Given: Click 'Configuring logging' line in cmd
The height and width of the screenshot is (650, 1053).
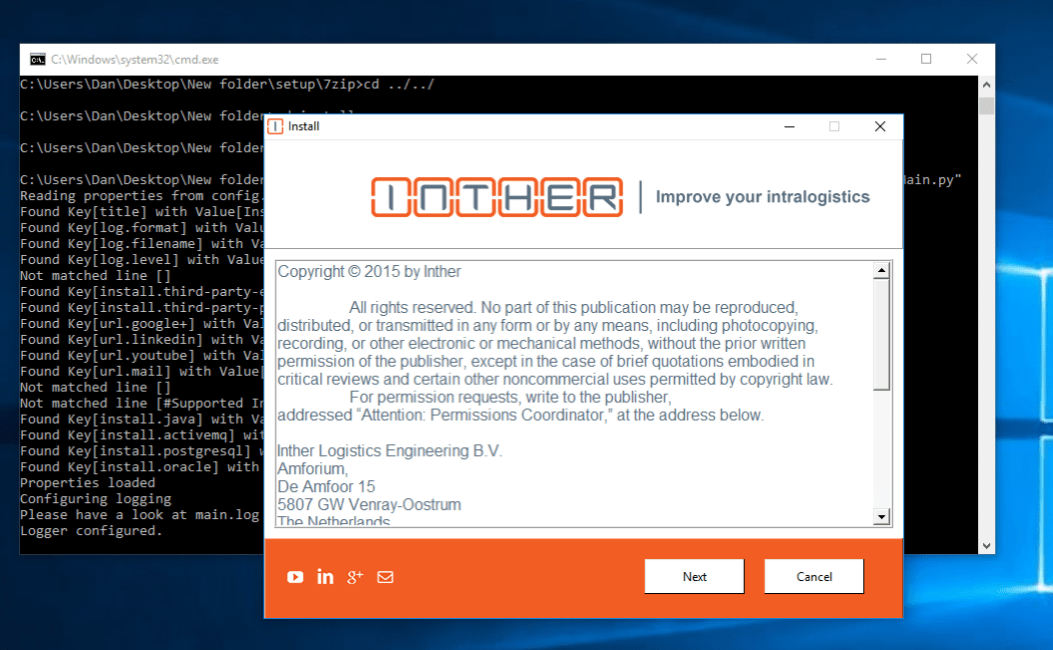Looking at the screenshot, I should point(95,499).
